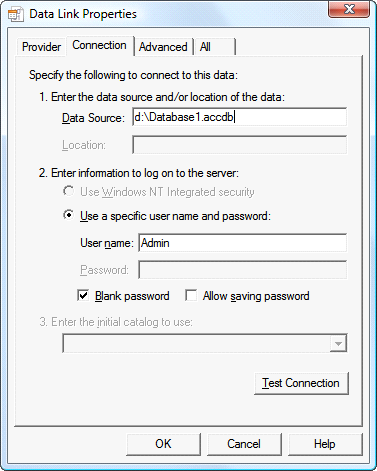Focus the User name field
The image size is (377, 471).
pos(242,243)
